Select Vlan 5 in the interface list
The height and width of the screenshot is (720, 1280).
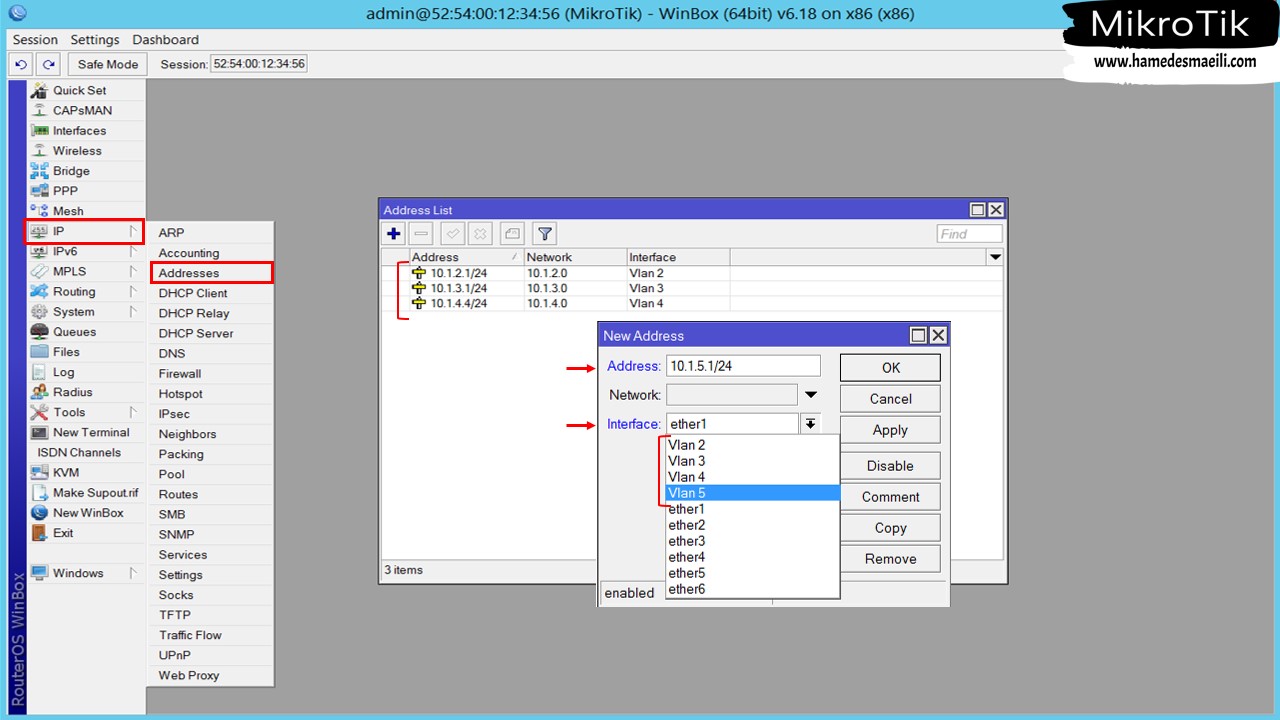(753, 493)
